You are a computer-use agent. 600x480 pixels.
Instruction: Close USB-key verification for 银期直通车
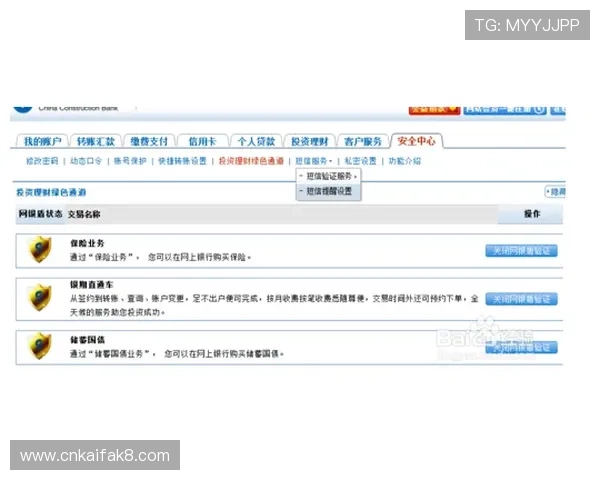click(x=521, y=299)
